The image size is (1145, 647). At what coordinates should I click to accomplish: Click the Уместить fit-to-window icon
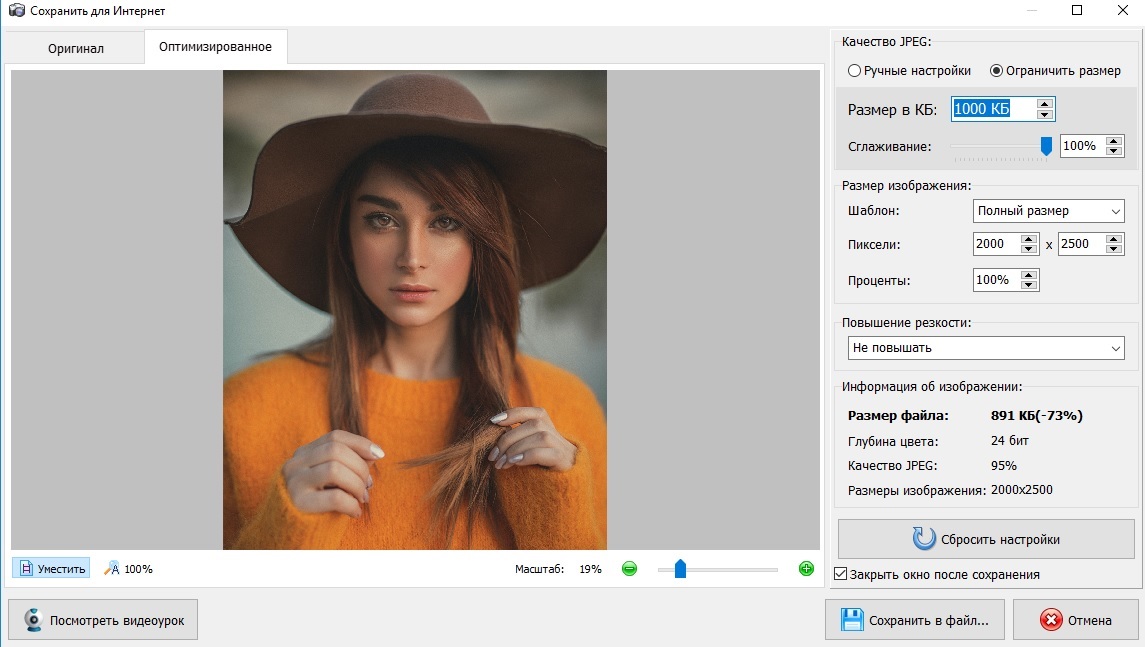point(26,569)
